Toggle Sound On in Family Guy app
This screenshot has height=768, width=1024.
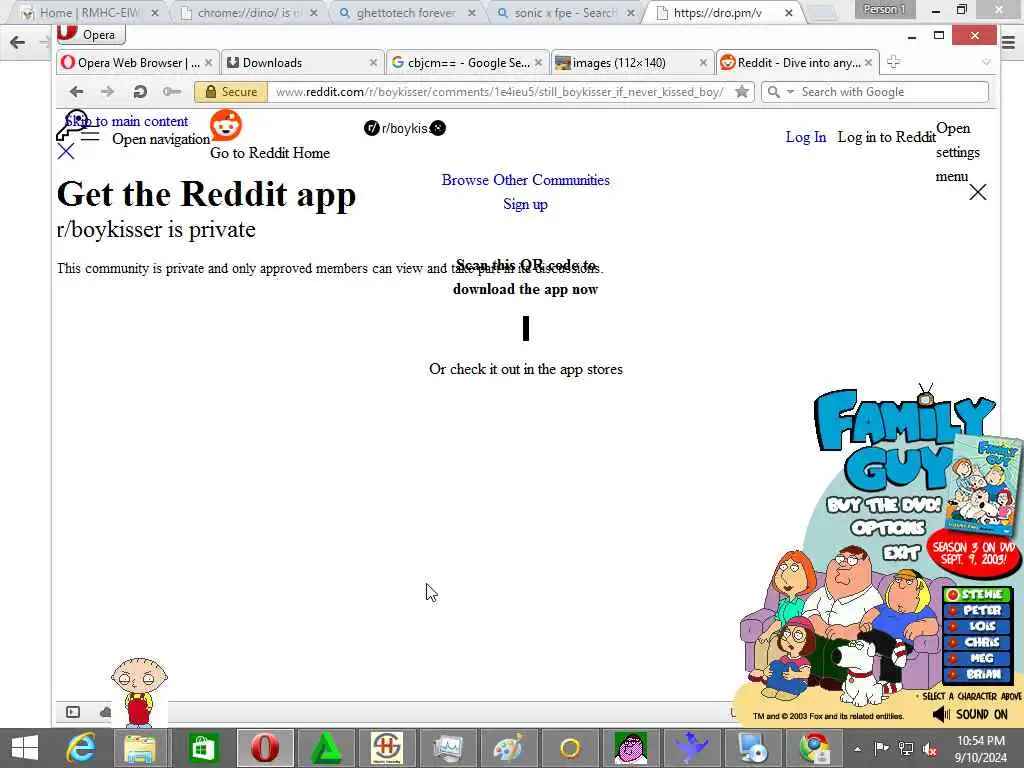pyautogui.click(x=970, y=714)
